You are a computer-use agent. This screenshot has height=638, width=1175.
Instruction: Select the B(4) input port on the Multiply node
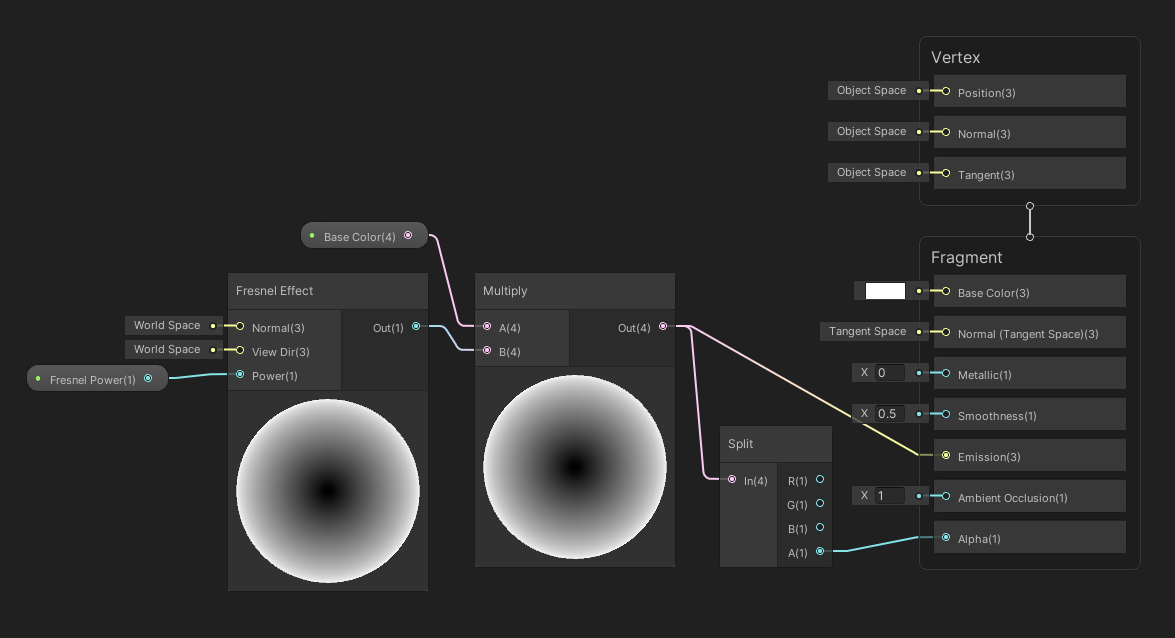tap(488, 350)
